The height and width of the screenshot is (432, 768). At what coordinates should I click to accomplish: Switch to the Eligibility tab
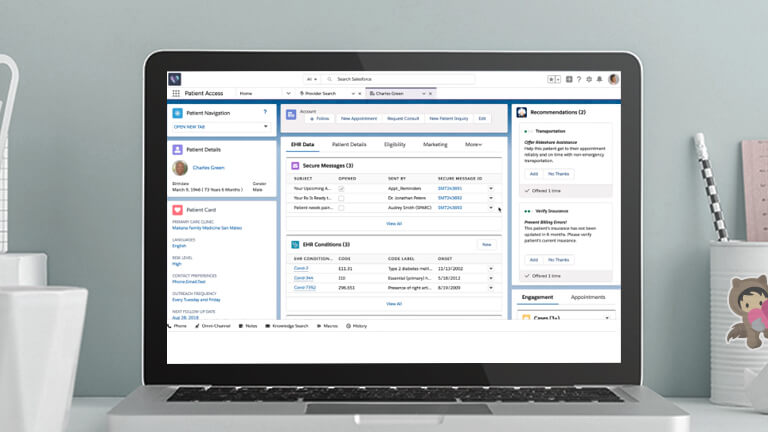click(x=395, y=144)
